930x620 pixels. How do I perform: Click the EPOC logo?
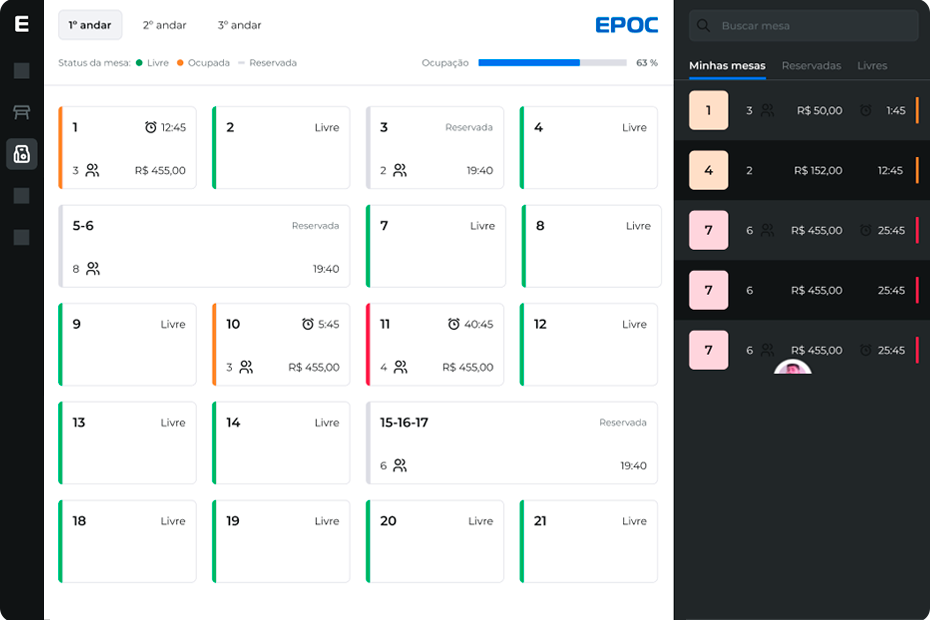pyautogui.click(x=626, y=25)
